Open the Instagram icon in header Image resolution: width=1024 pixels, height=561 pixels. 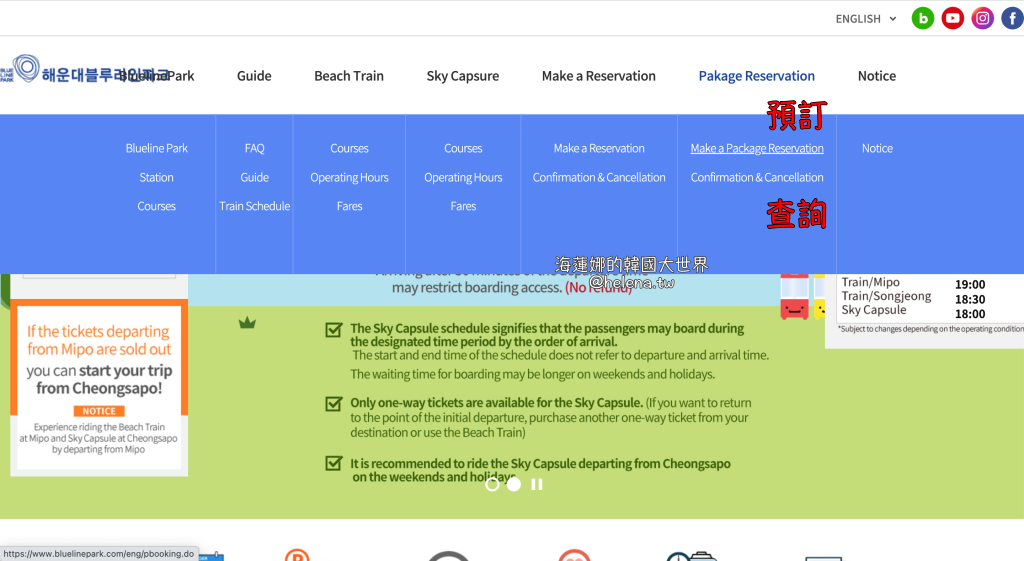pyautogui.click(x=983, y=18)
